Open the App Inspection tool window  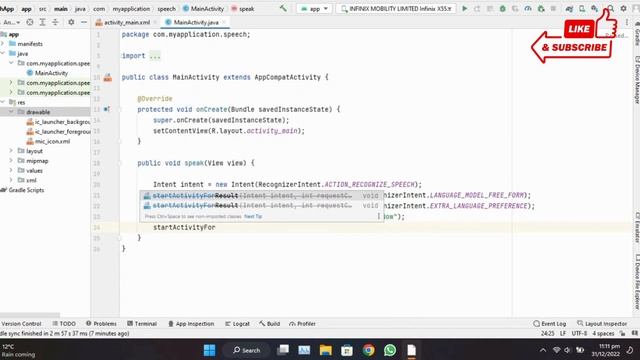[x=191, y=324]
